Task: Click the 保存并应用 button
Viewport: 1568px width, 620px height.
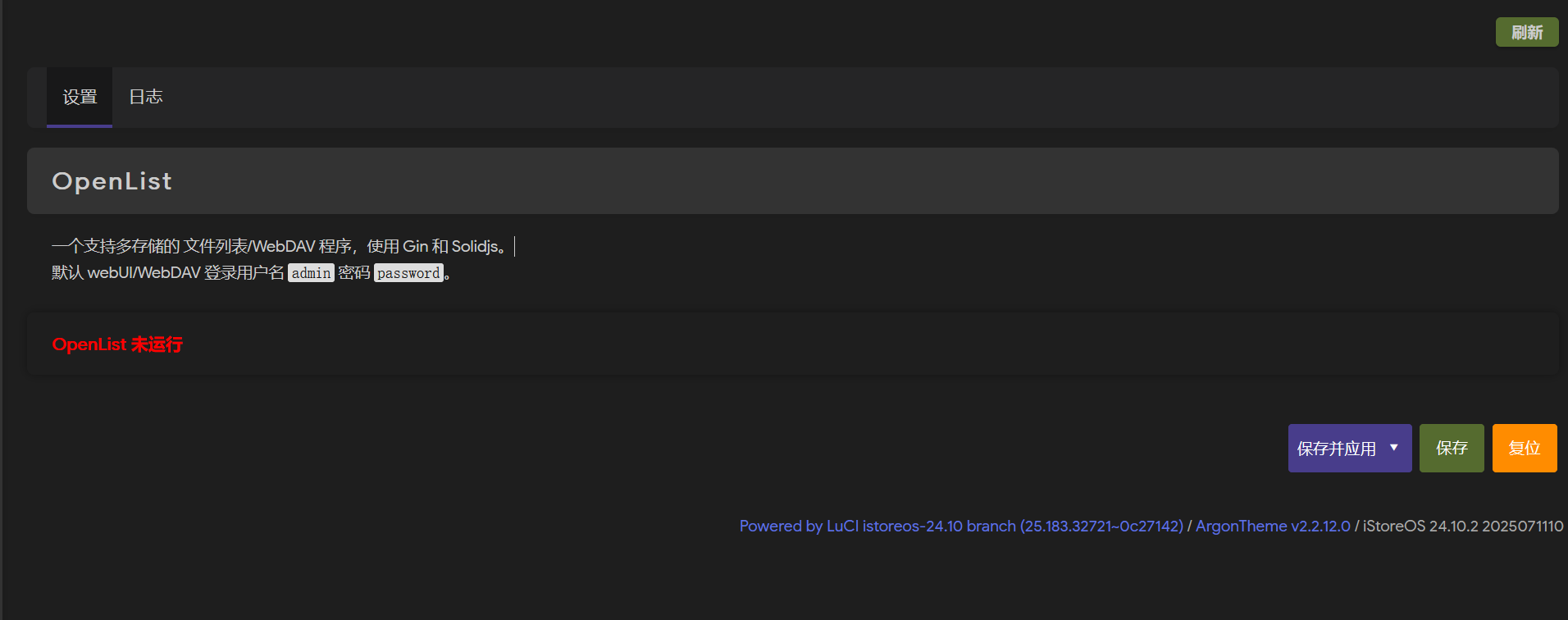Action: 1336,449
